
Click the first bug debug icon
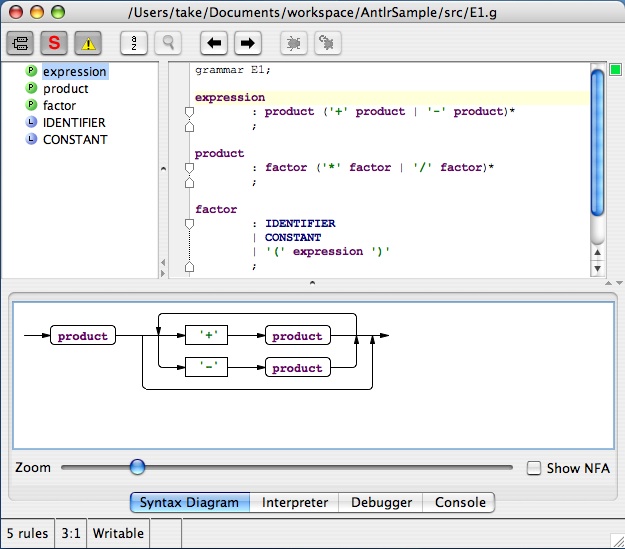point(294,43)
